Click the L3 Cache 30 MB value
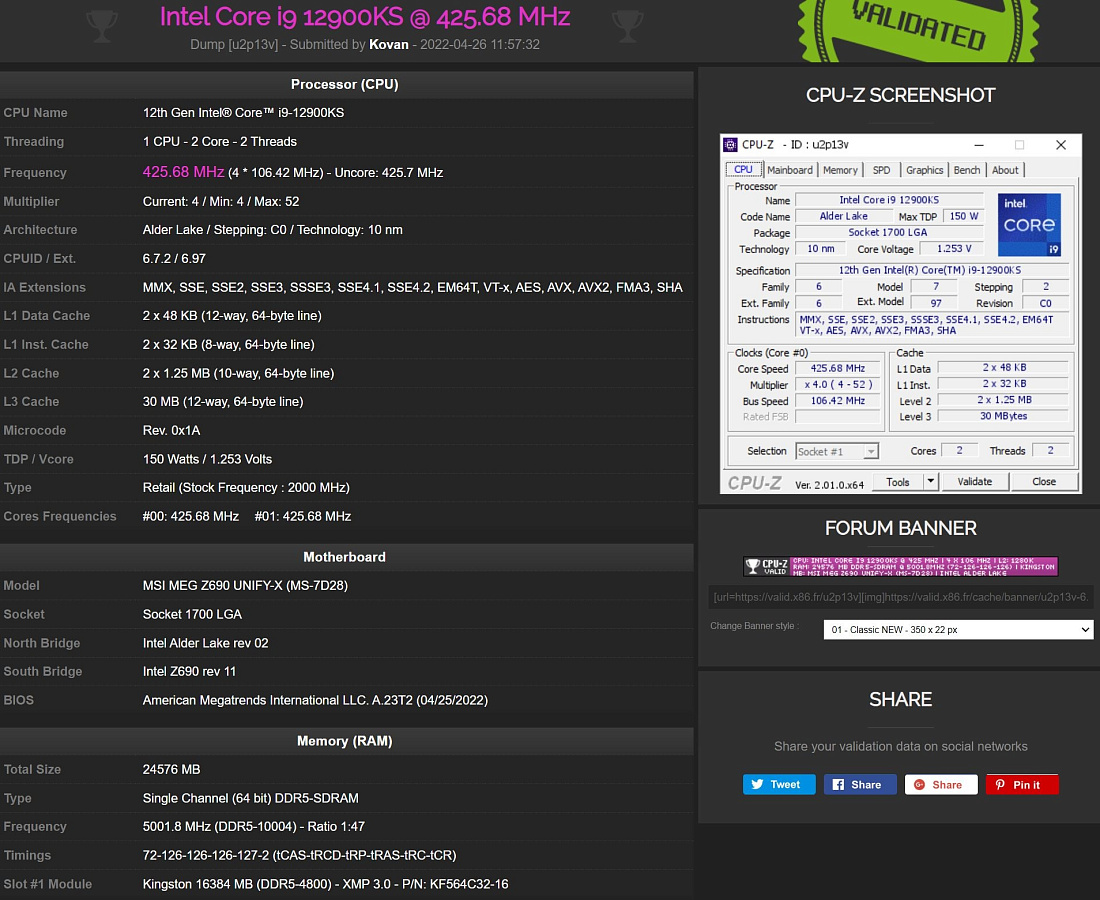 tap(223, 401)
